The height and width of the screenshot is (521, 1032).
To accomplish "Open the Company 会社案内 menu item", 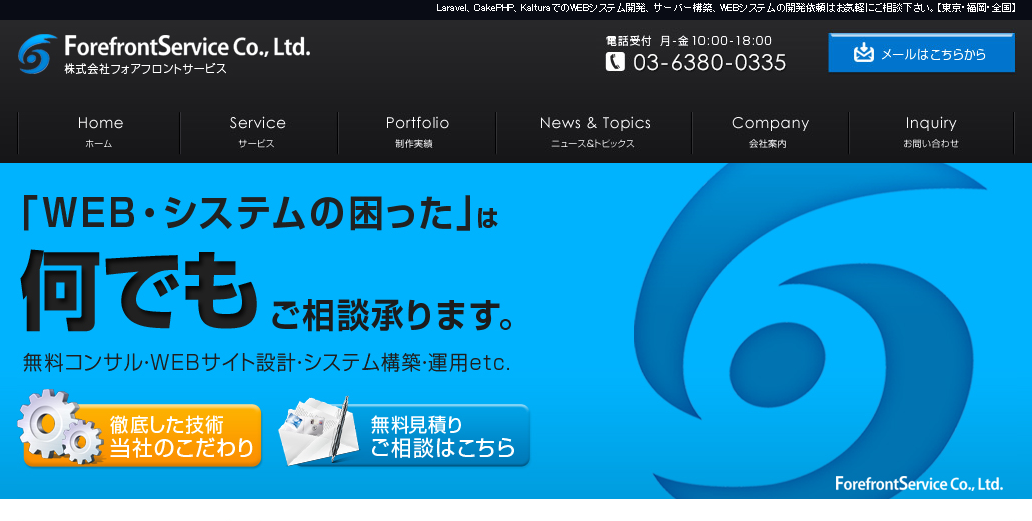I will 770,132.
